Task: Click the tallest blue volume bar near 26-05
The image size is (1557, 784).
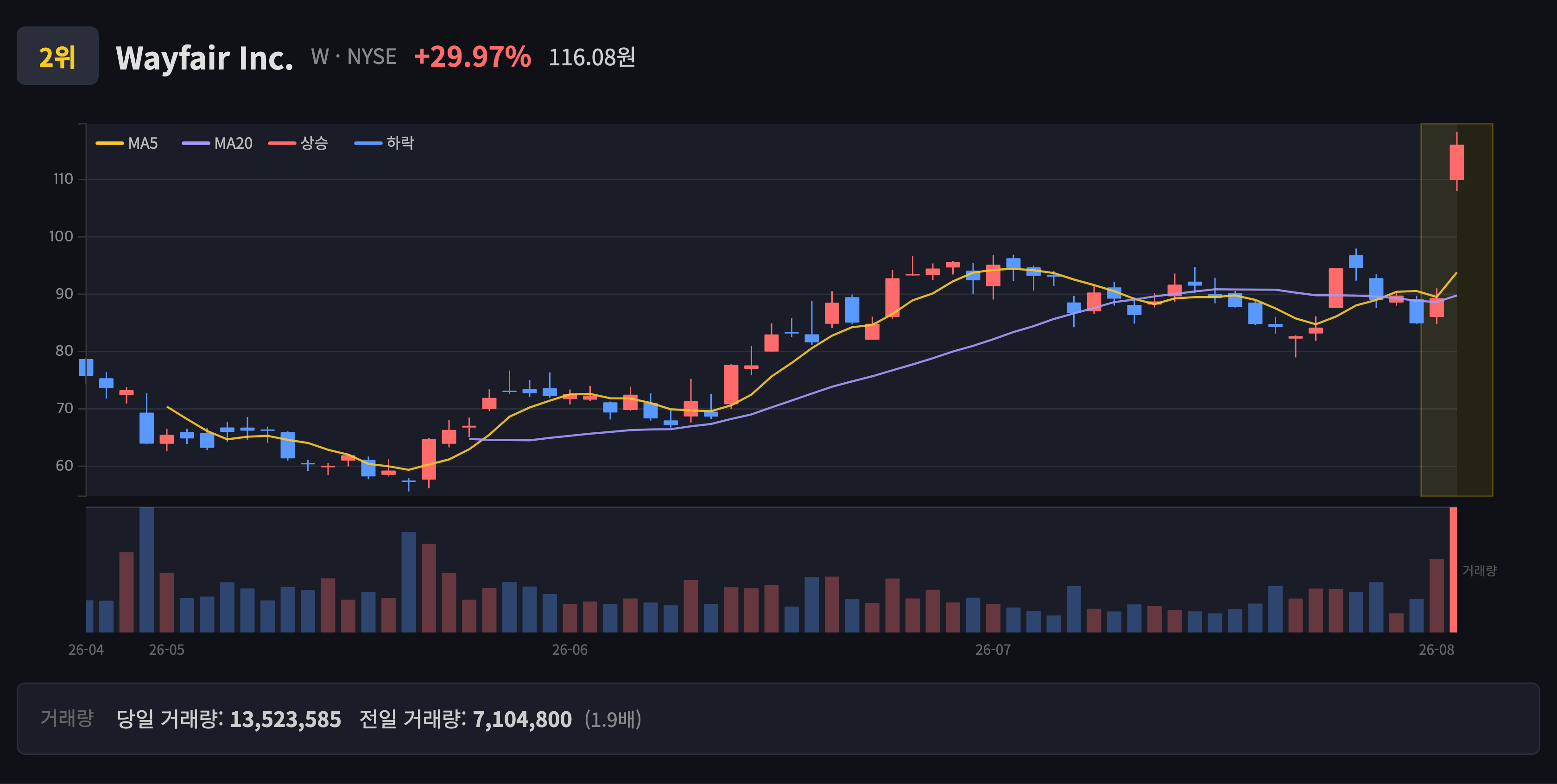Action: click(x=146, y=569)
